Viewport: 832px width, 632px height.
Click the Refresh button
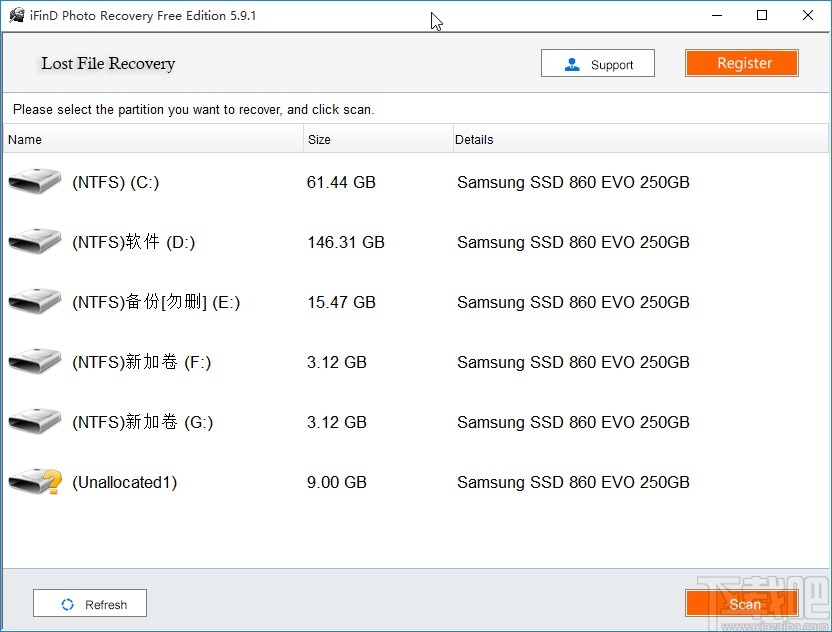pyautogui.click(x=90, y=603)
